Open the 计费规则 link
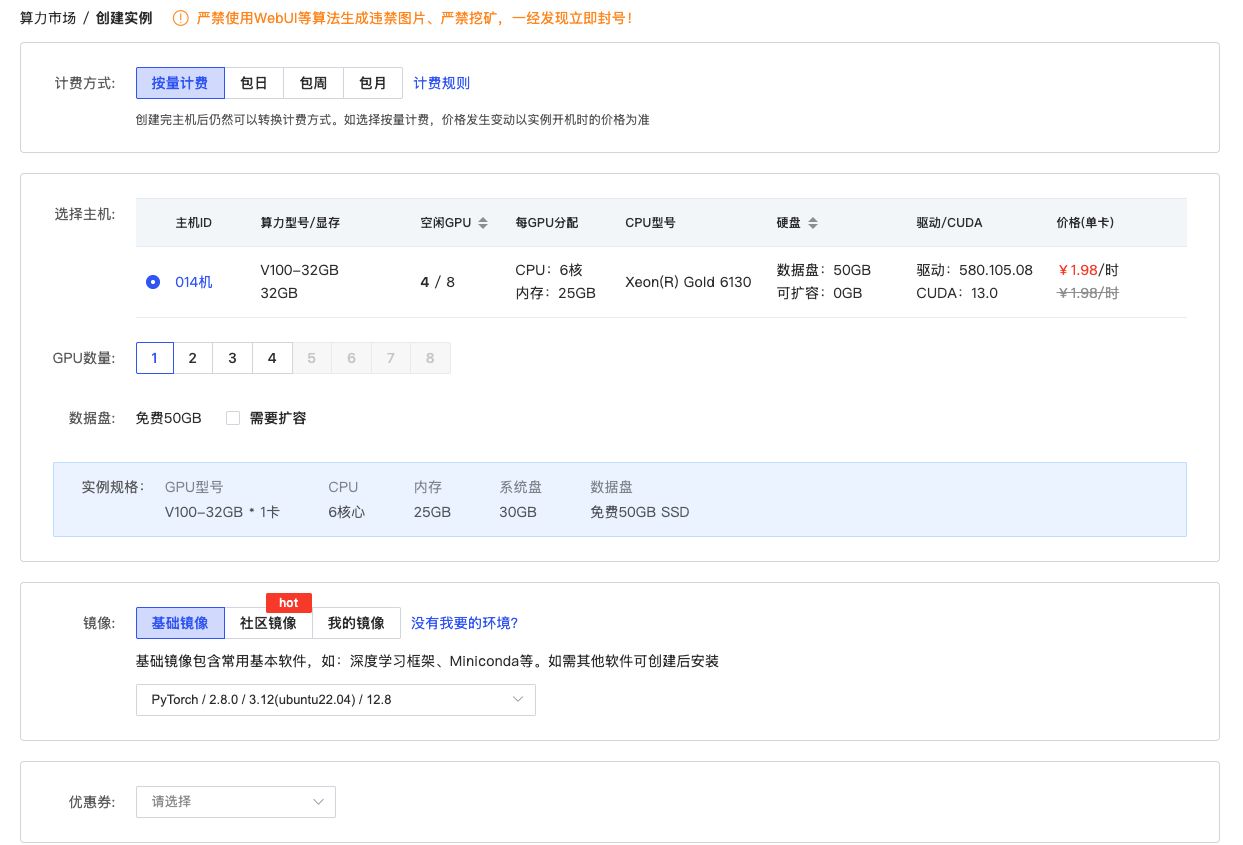The height and width of the screenshot is (845, 1243). 442,83
